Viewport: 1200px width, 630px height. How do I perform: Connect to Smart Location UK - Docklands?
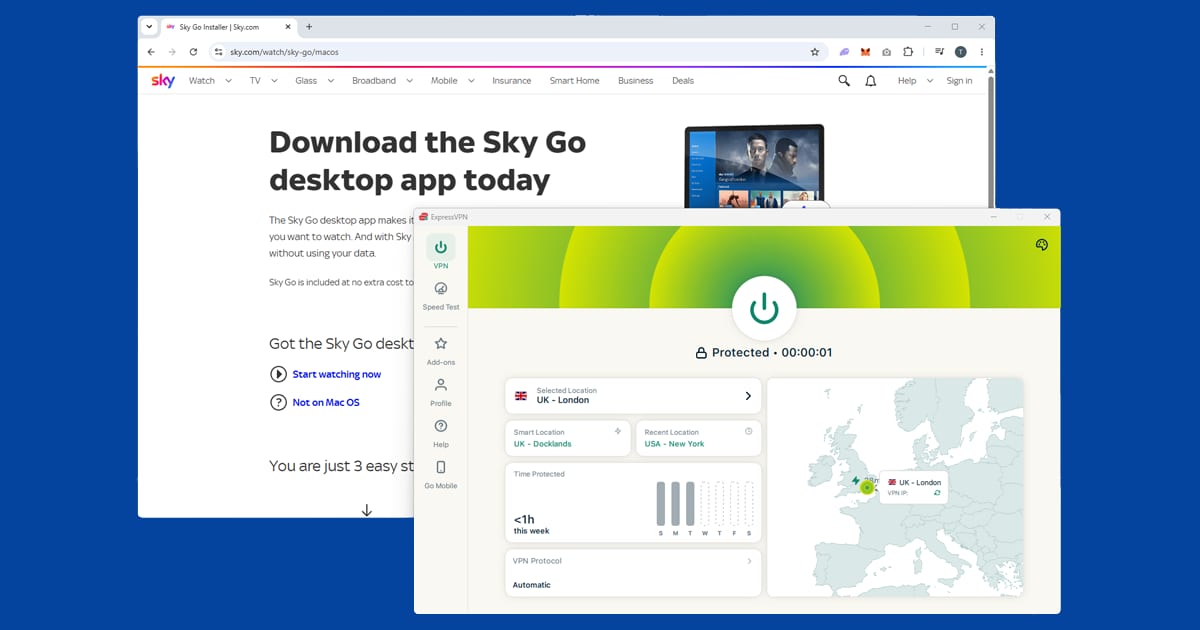[568, 438]
